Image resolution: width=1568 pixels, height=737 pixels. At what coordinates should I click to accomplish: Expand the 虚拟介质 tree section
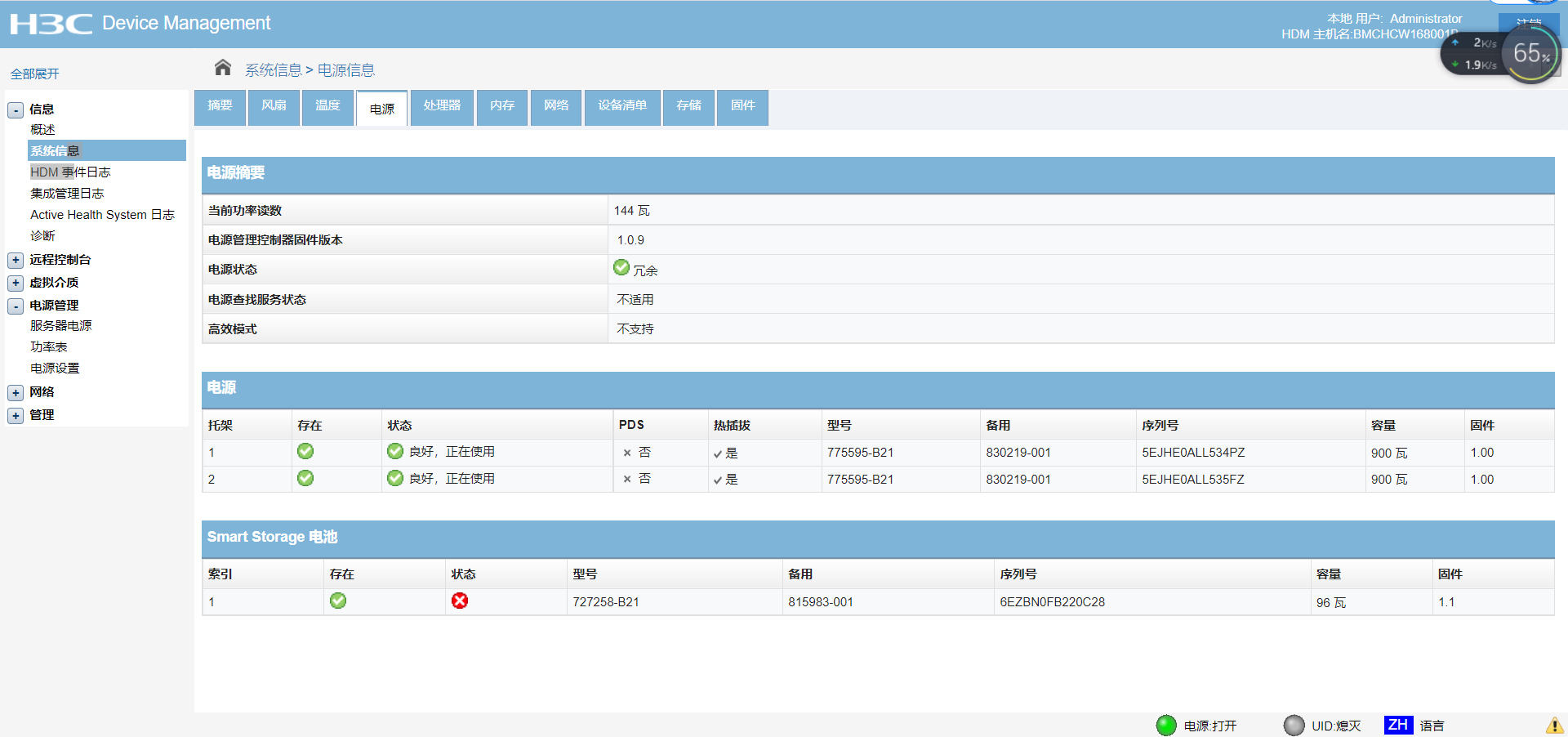click(16, 283)
